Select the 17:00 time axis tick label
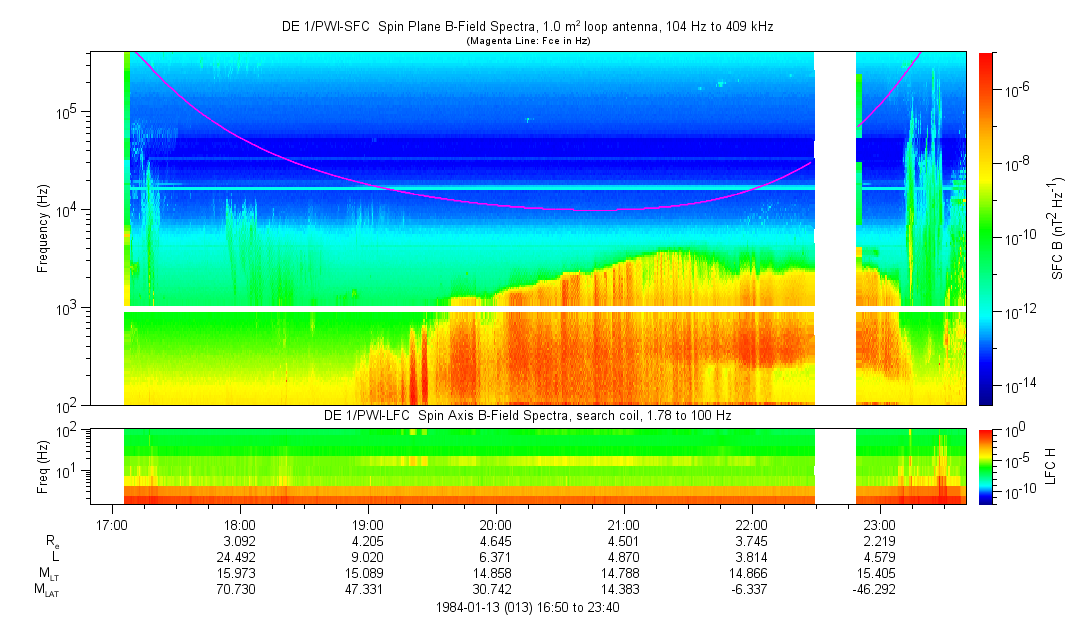This screenshot has width=1083, height=620. pos(112,524)
